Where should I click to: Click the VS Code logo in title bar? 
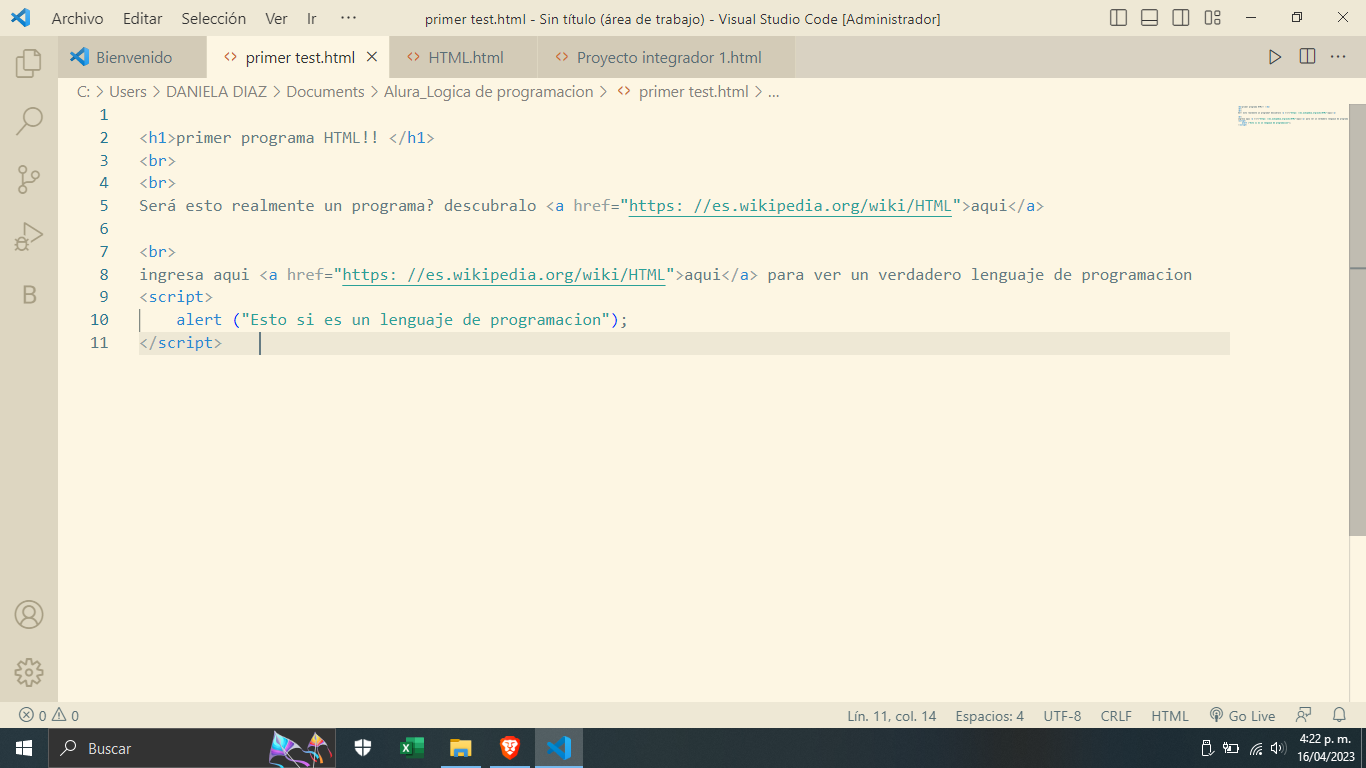pos(20,18)
